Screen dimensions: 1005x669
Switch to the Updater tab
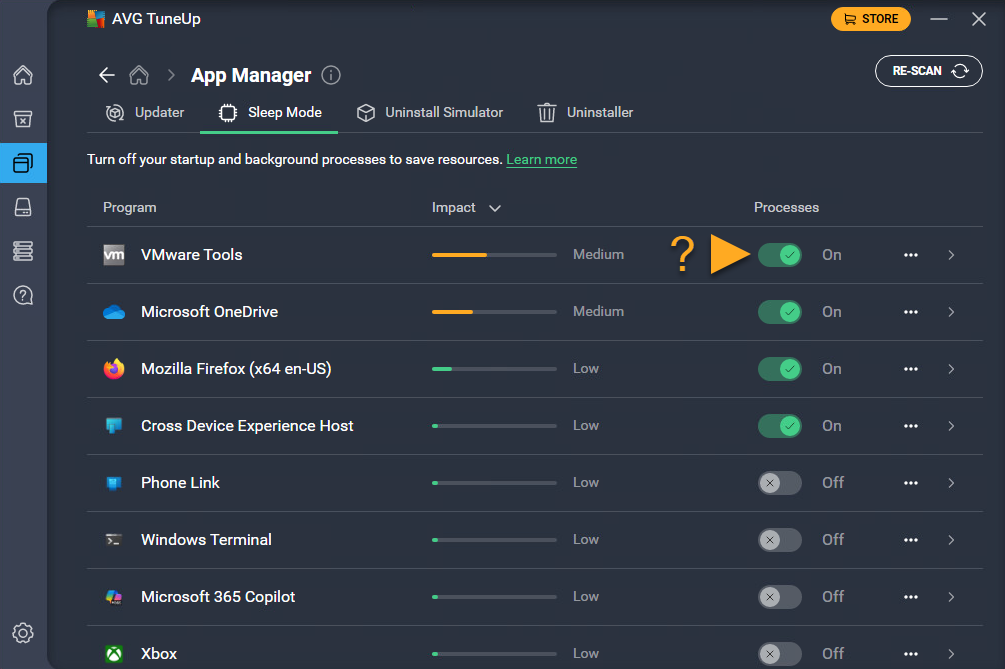[x=145, y=113]
